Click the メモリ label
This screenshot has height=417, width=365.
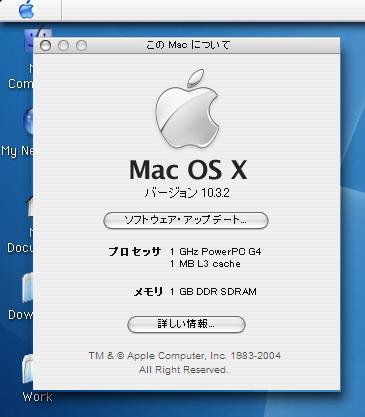148,292
